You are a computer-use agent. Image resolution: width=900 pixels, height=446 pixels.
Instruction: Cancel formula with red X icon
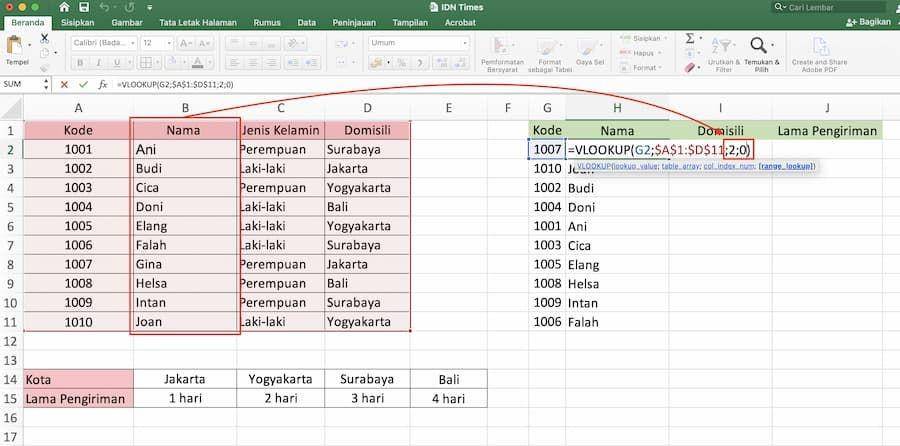point(64,84)
